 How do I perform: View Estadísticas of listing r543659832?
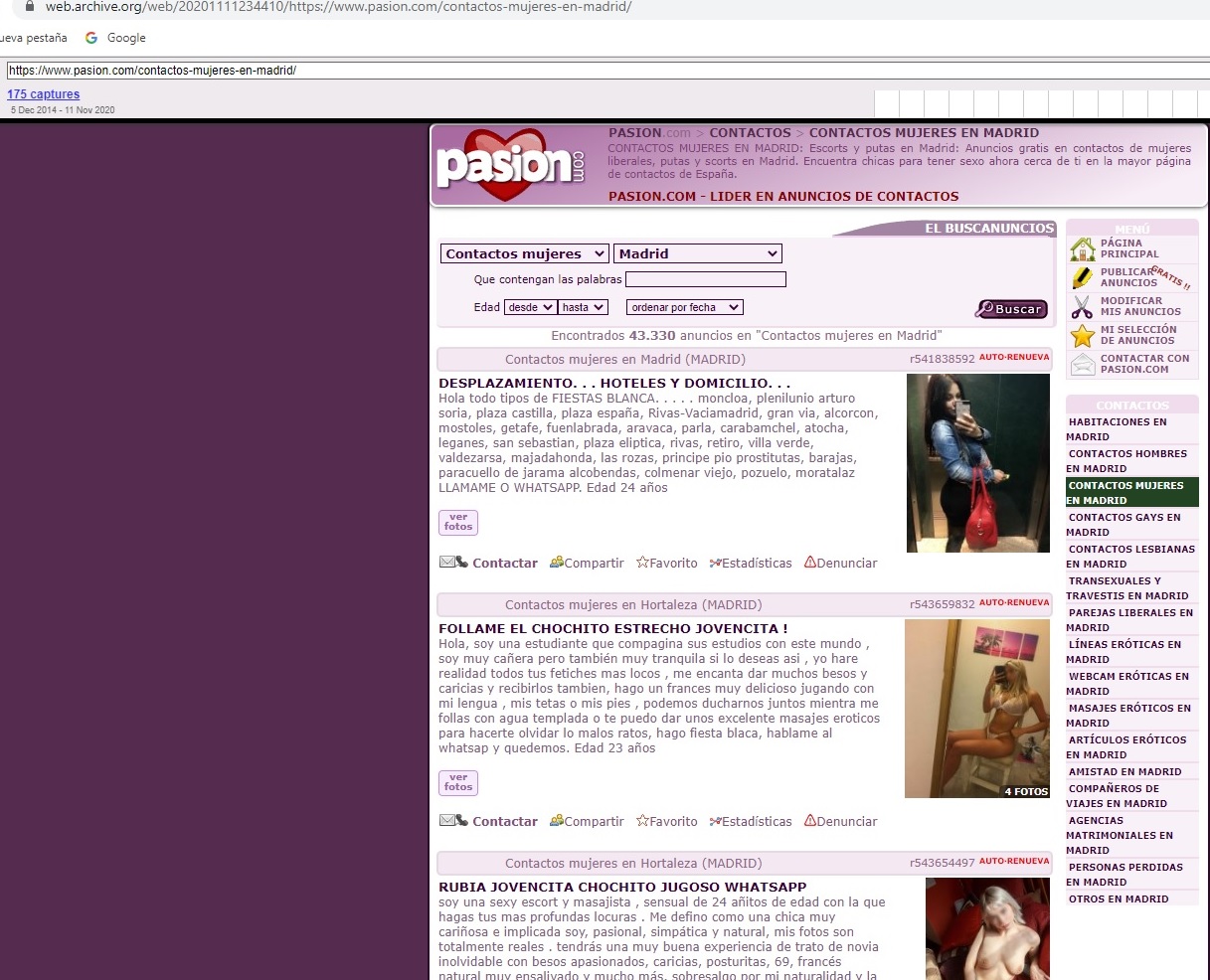[751, 821]
